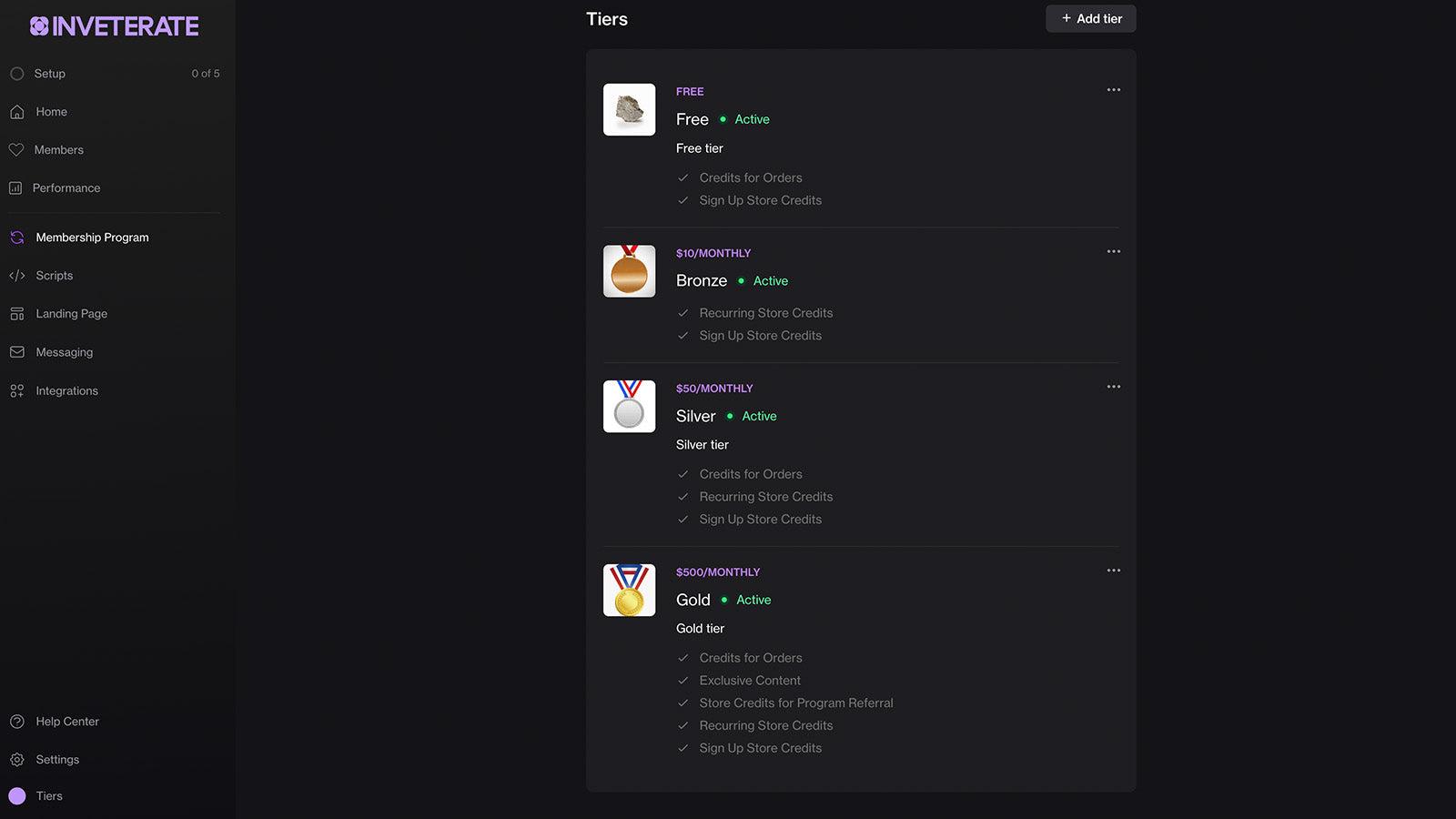Screen dimensions: 1456x819
Task: Click the Messaging envelope icon
Action: point(16,352)
